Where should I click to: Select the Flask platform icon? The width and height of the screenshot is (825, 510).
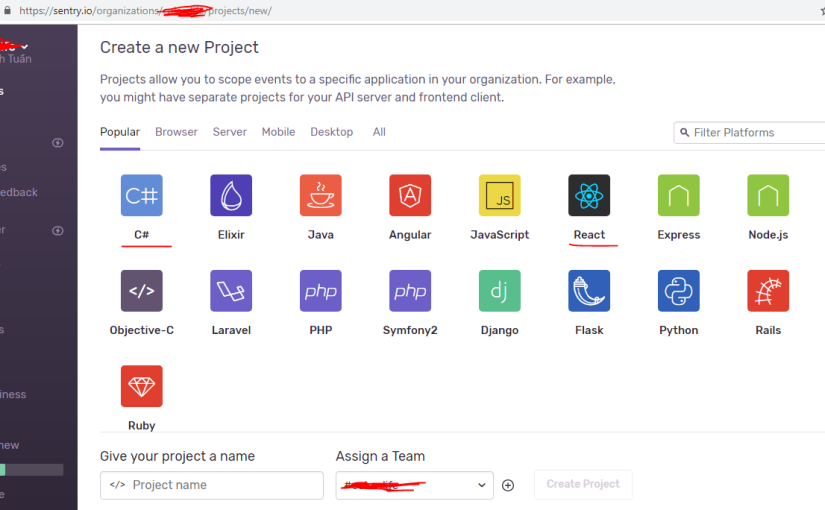click(589, 291)
